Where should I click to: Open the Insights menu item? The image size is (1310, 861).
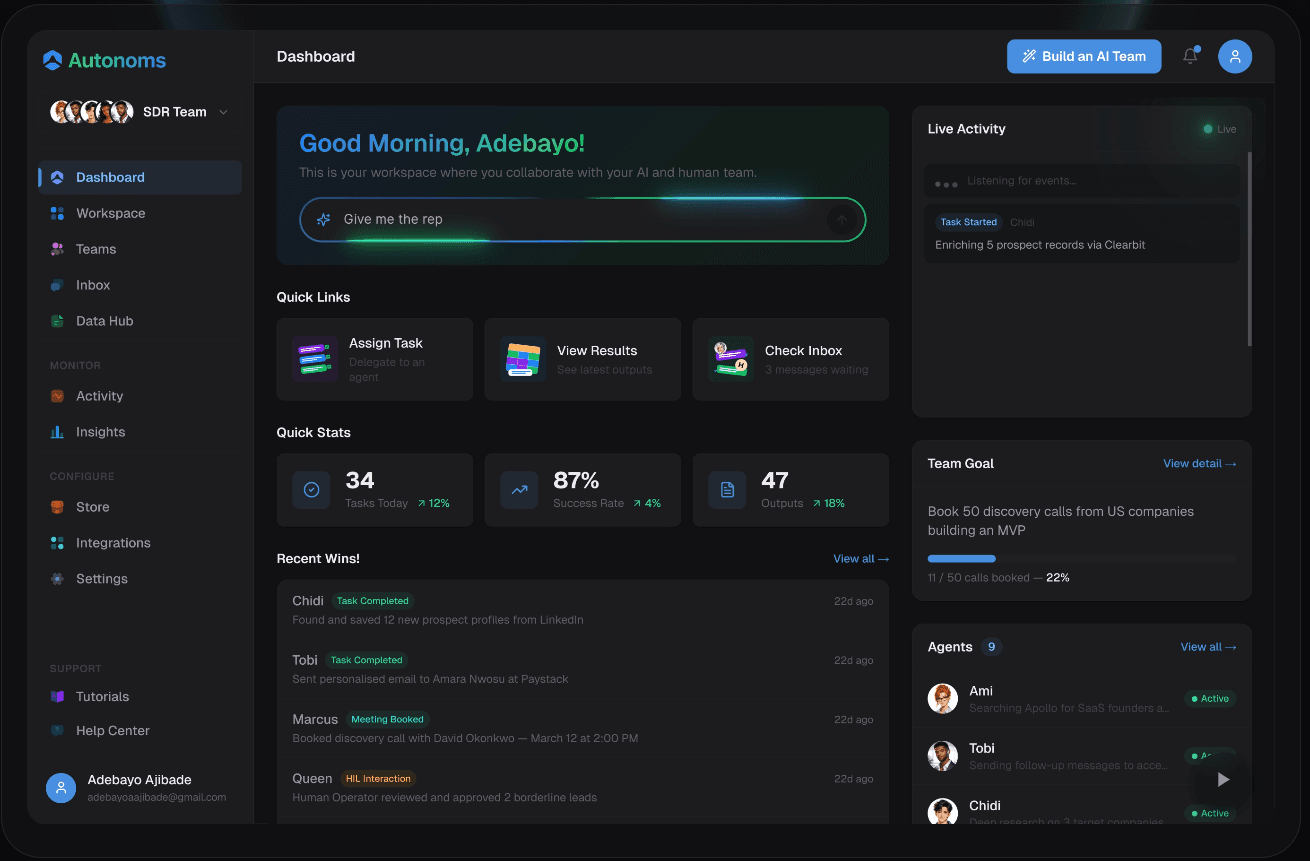[140, 432]
